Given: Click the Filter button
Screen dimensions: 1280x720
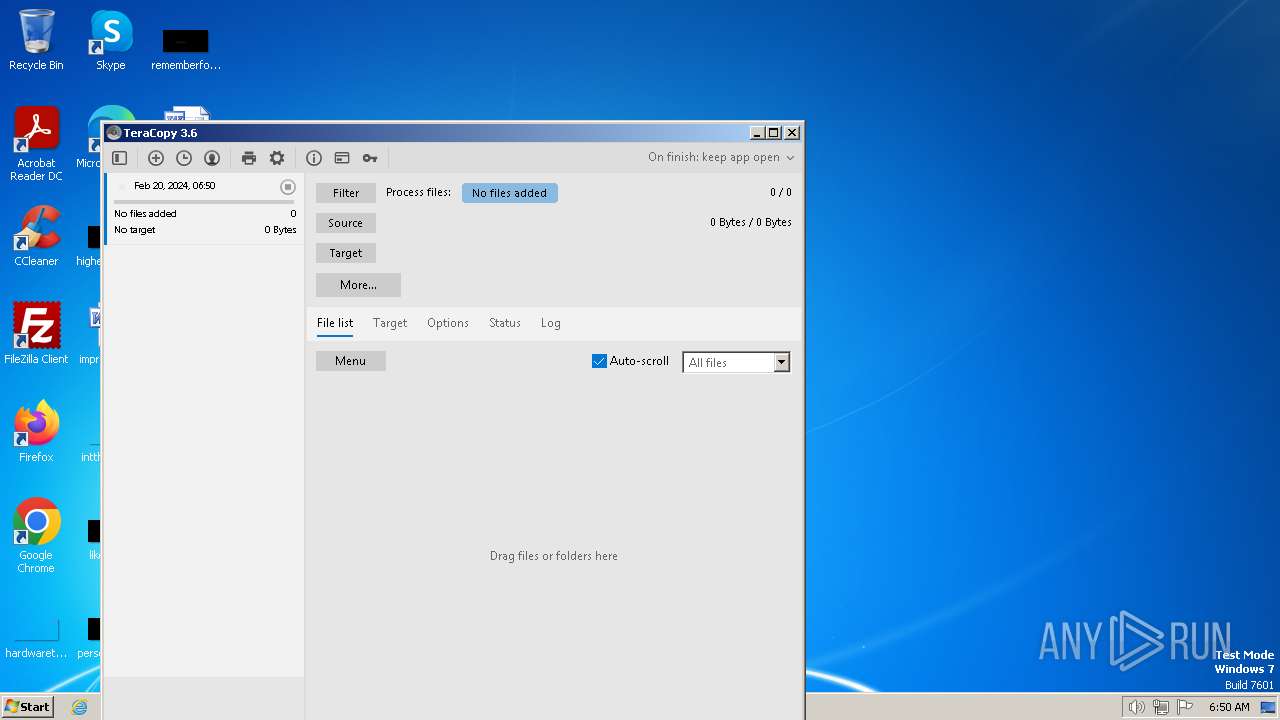Looking at the screenshot, I should [x=346, y=193].
